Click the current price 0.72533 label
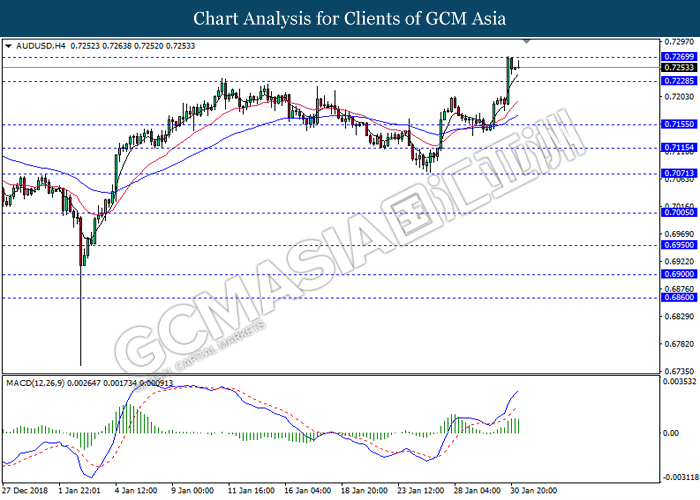Image resolution: width=700 pixels, height=500 pixels. tap(679, 67)
